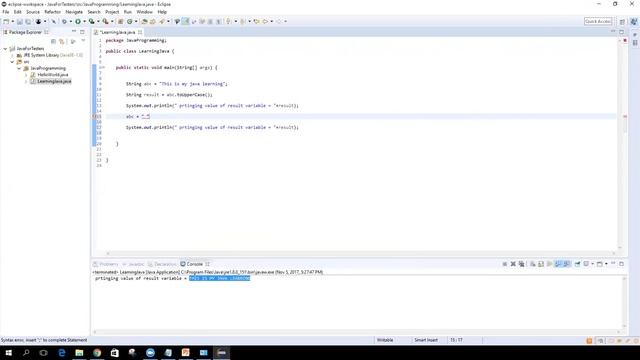Viewport: 640px width, 360px height.
Task: Maximize the Package Explorer view
Action: (x=82, y=32)
